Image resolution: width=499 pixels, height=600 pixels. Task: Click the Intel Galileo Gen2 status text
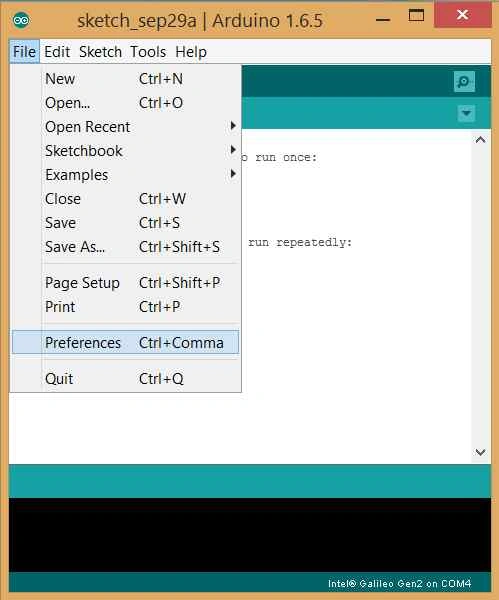click(400, 584)
